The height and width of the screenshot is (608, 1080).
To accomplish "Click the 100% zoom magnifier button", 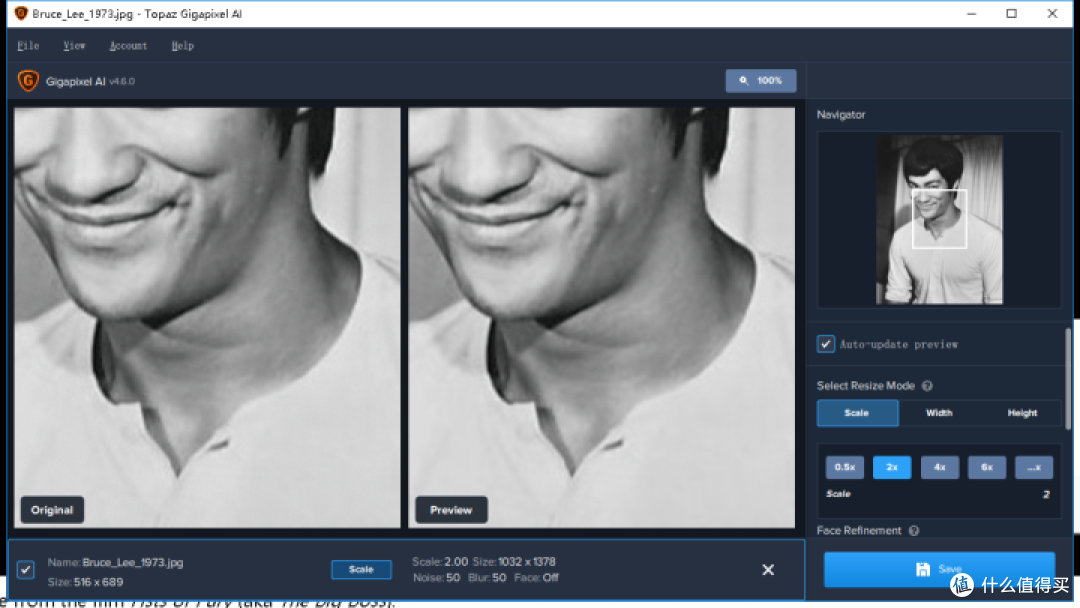I will point(760,81).
